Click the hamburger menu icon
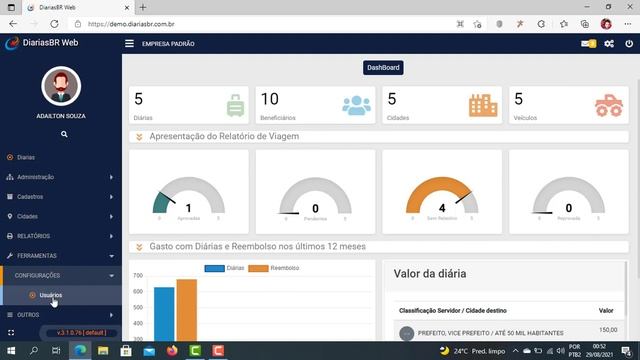The height and width of the screenshot is (360, 640). pyautogui.click(x=129, y=43)
